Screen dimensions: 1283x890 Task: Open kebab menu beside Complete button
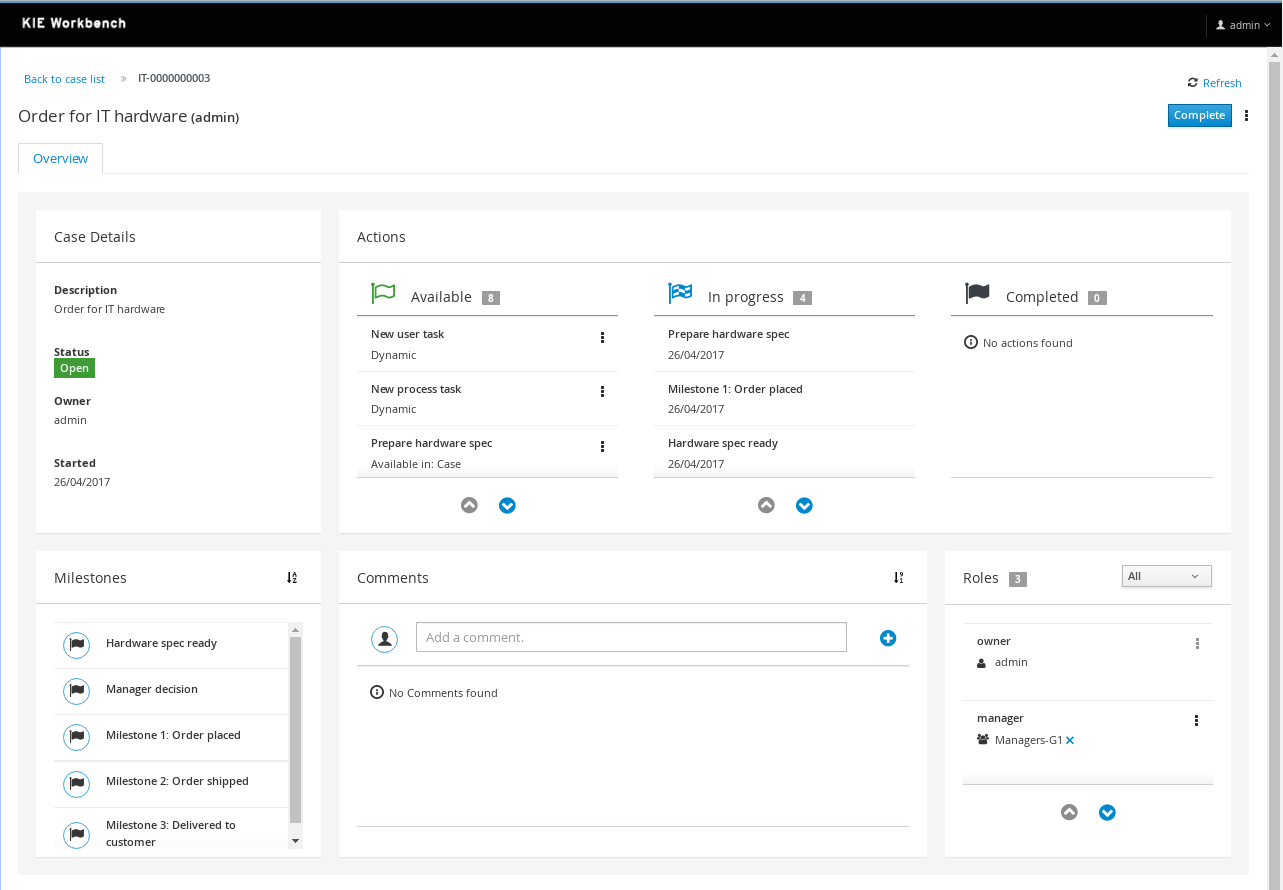(1246, 116)
